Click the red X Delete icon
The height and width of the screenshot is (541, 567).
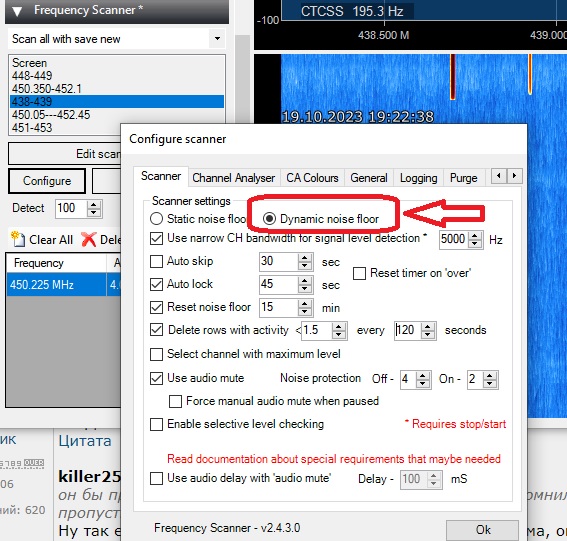coord(89,240)
